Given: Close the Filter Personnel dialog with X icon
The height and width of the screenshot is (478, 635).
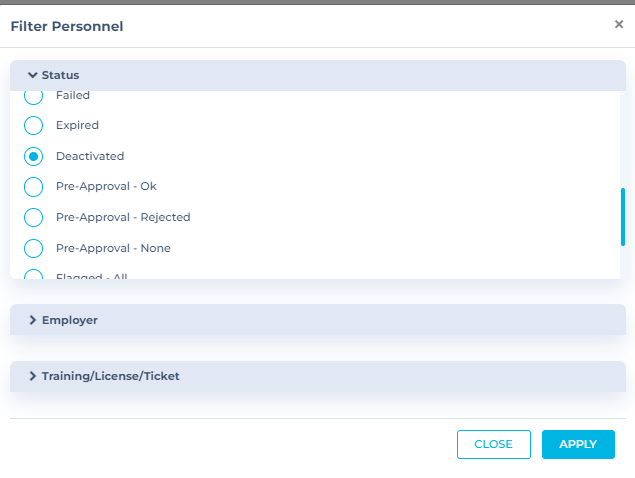Looking at the screenshot, I should [618, 24].
